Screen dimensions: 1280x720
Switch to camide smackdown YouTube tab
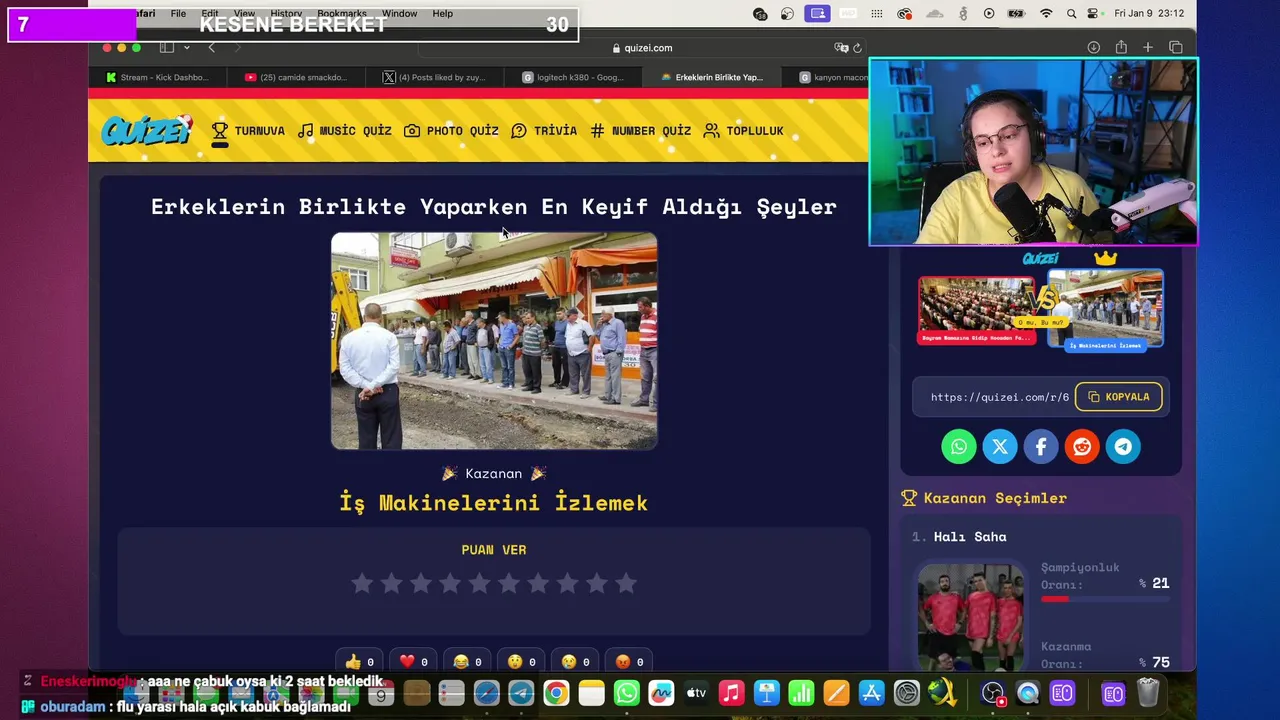tap(296, 77)
